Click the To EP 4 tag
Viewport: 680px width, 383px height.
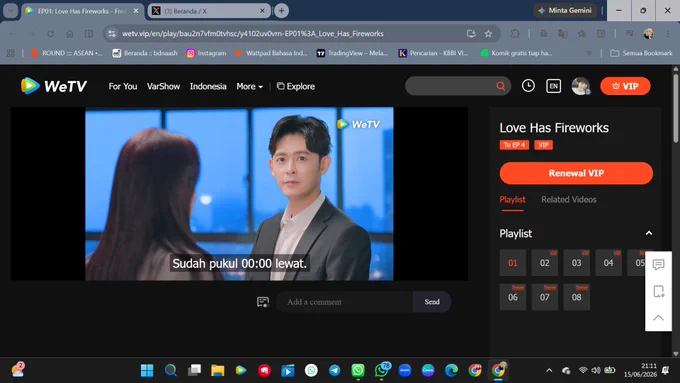(514, 145)
